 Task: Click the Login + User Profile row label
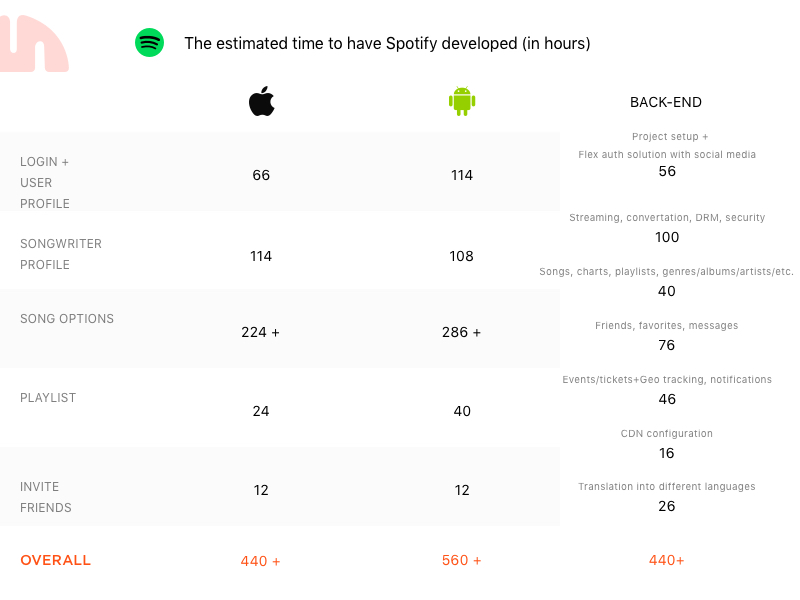(x=45, y=182)
